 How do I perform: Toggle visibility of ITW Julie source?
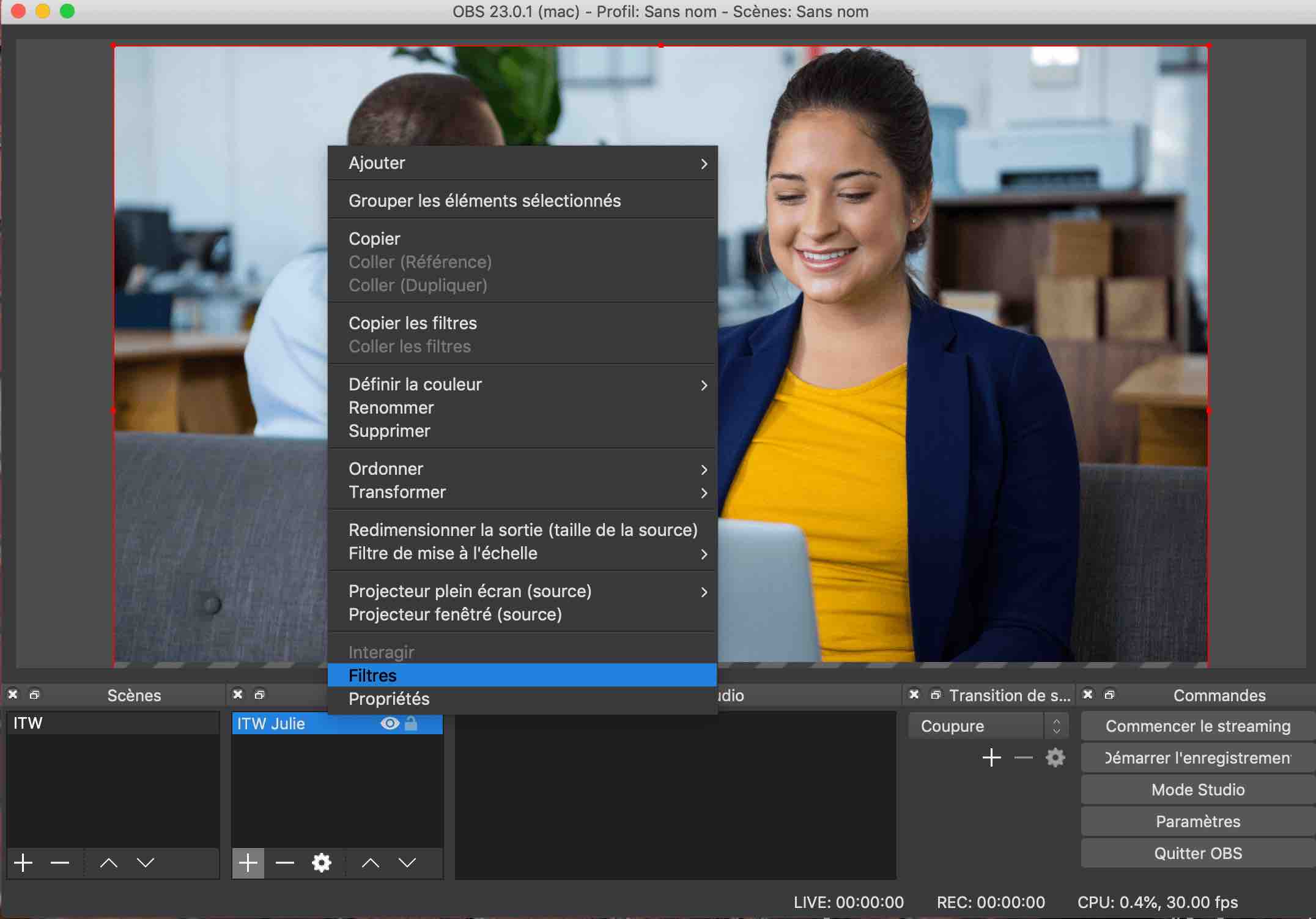(x=390, y=724)
